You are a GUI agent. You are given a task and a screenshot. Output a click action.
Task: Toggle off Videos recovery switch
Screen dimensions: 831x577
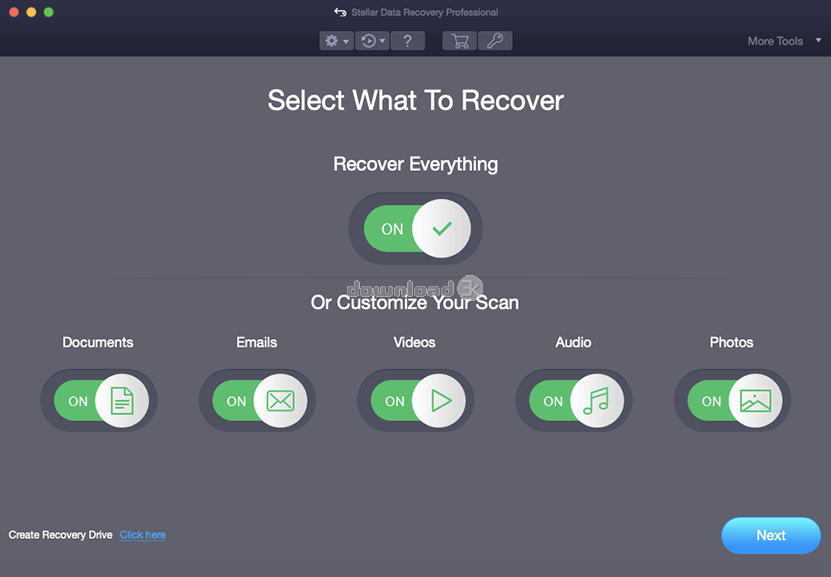(x=418, y=401)
